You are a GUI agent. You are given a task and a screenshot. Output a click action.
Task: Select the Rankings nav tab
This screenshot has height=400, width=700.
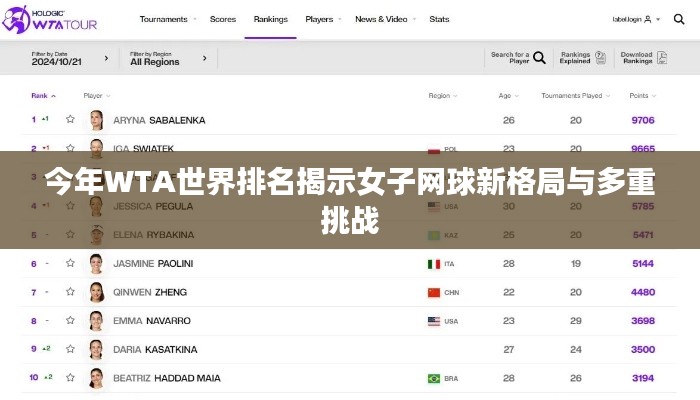271,19
